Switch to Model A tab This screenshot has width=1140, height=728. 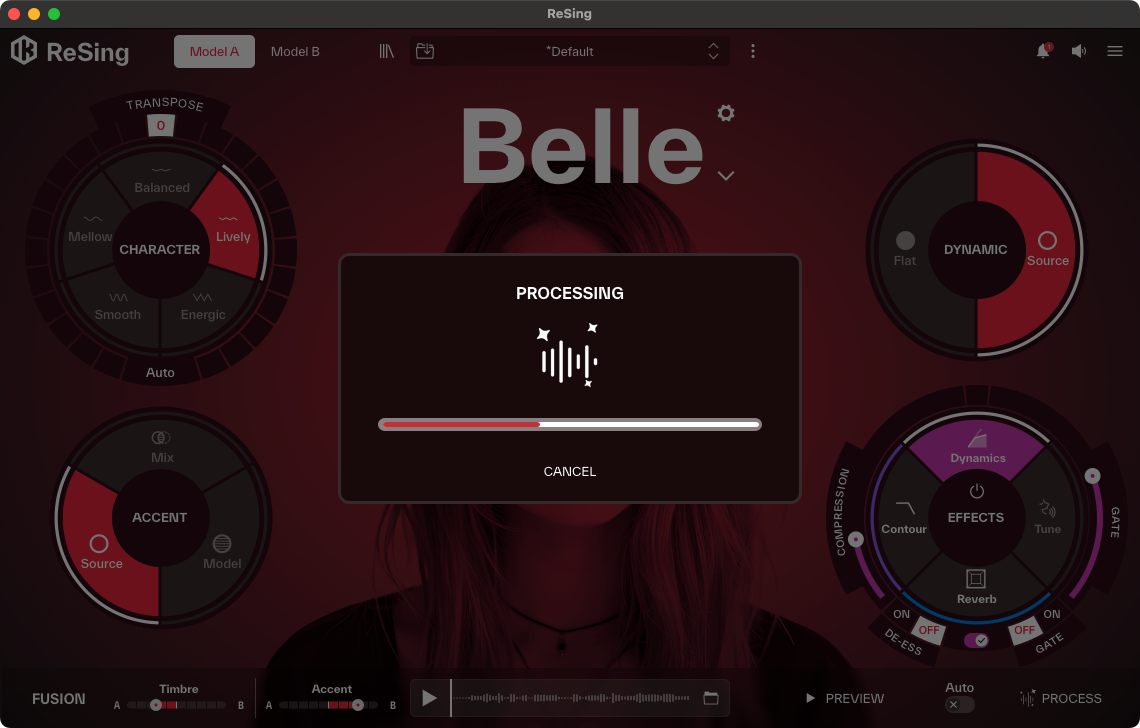tap(214, 51)
